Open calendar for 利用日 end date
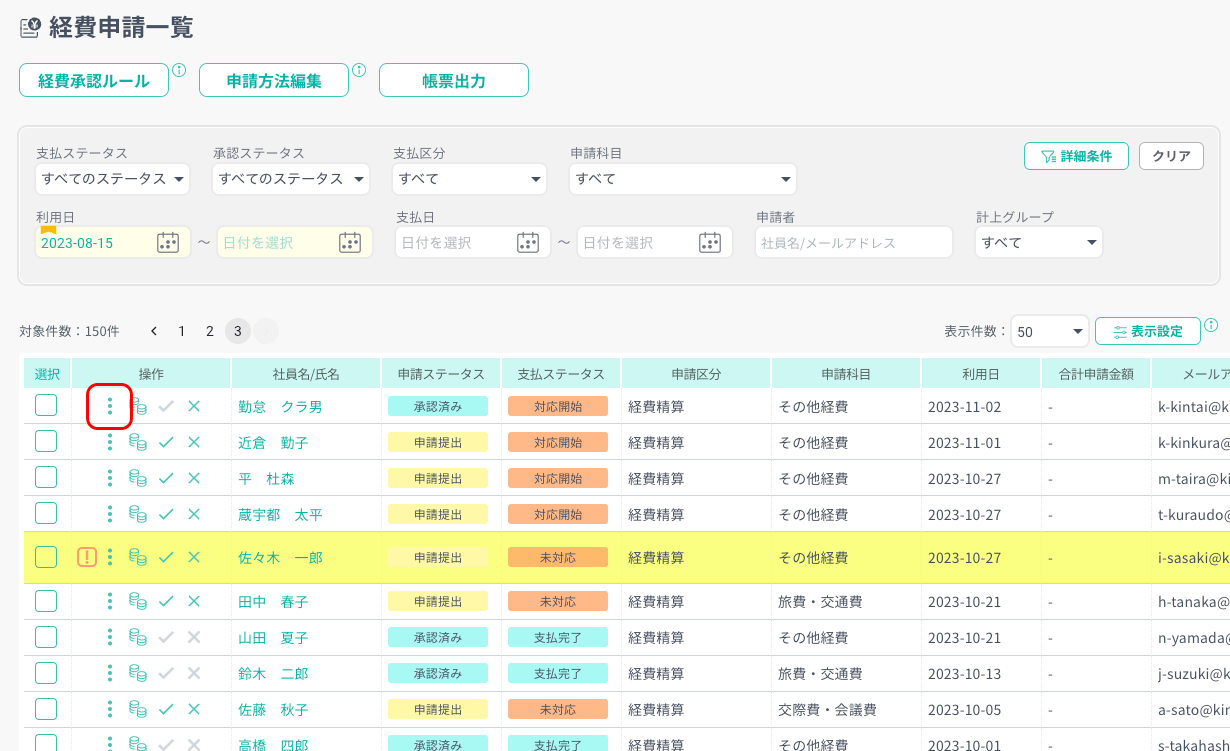 [x=349, y=242]
